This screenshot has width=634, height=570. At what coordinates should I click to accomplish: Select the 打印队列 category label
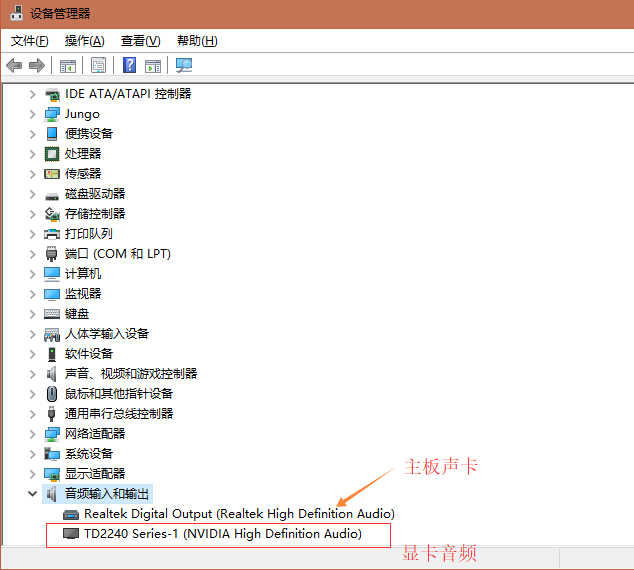click(89, 234)
